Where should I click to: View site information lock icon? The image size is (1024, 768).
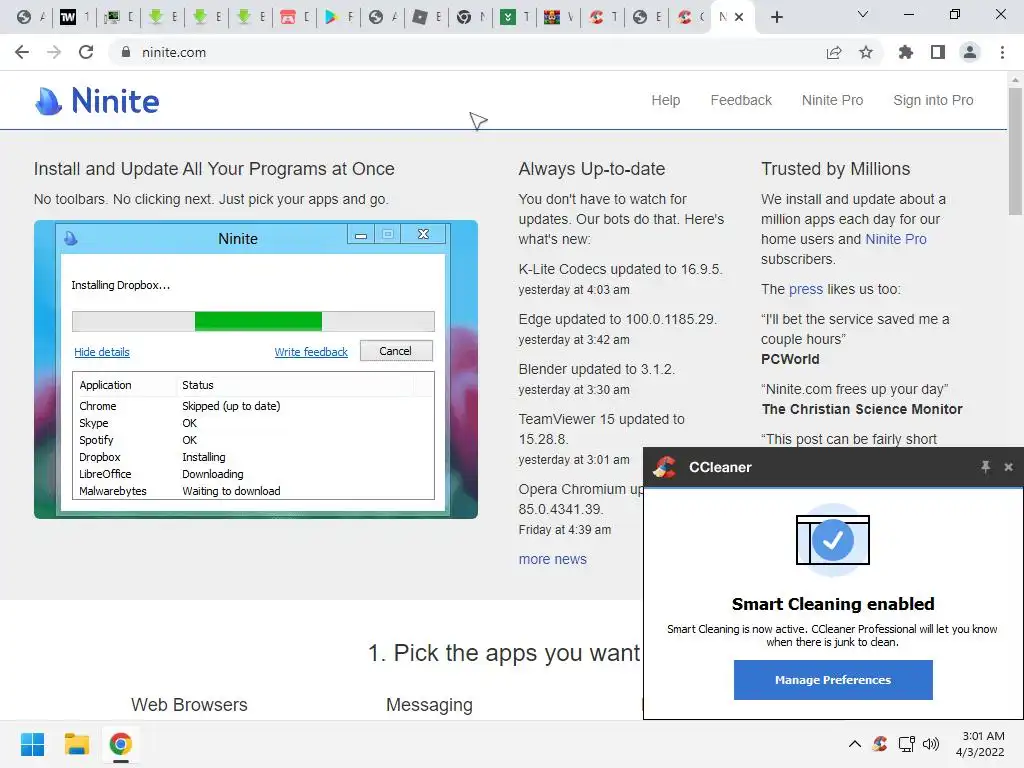[x=125, y=52]
